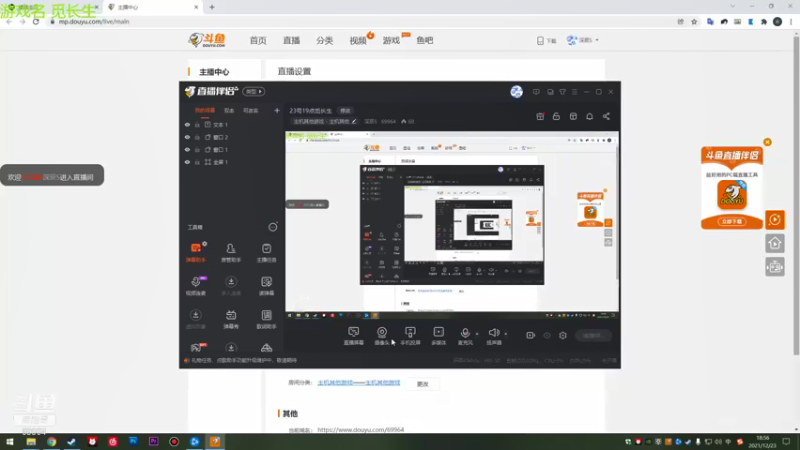Screen dimensions: 800x450
Task: Open the 弹幕秀 tool
Action: (x=231, y=319)
